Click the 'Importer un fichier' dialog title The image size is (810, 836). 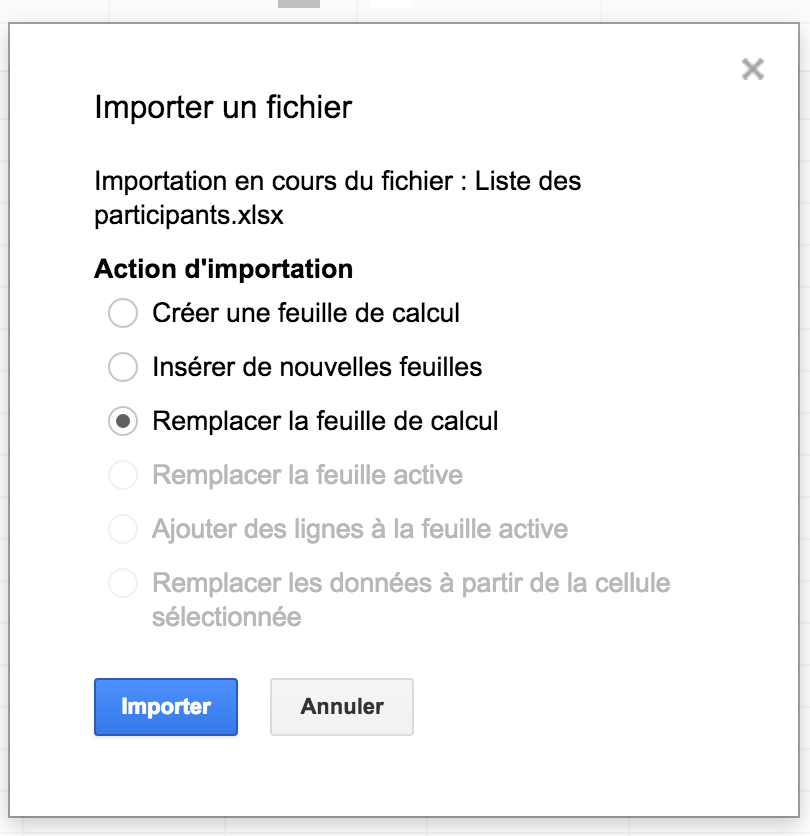(223, 107)
